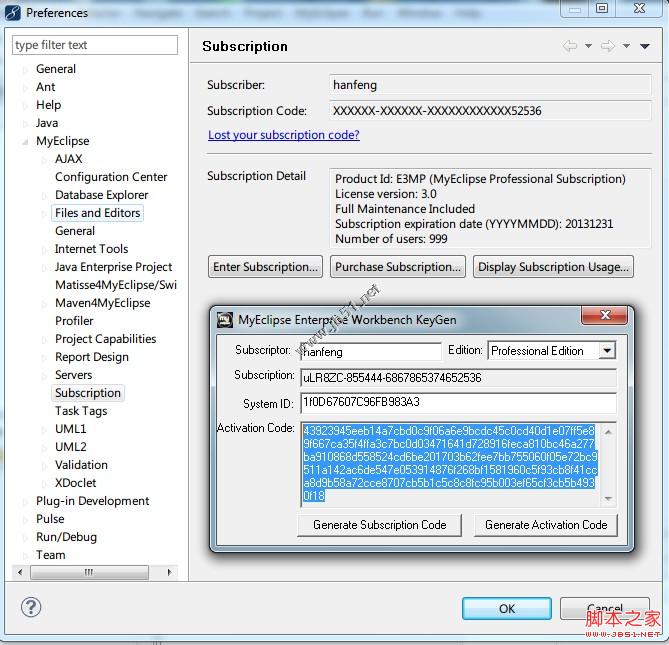Click the Purchase Subscription button

[x=398, y=267]
